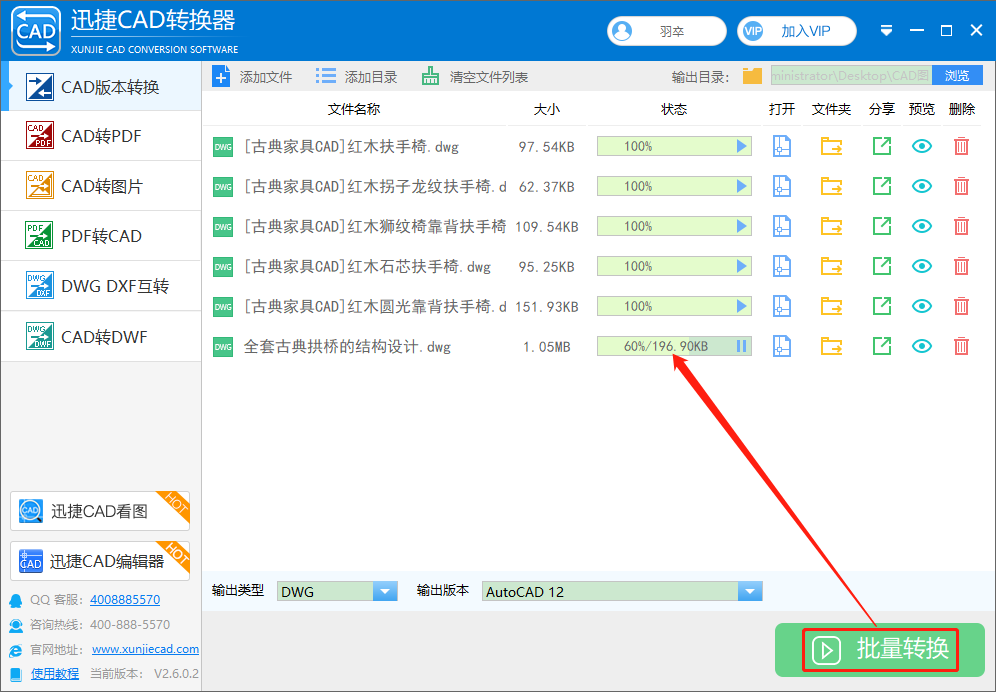
Task: Click the 60%/196.90KB progress bar
Action: pyautogui.click(x=674, y=346)
